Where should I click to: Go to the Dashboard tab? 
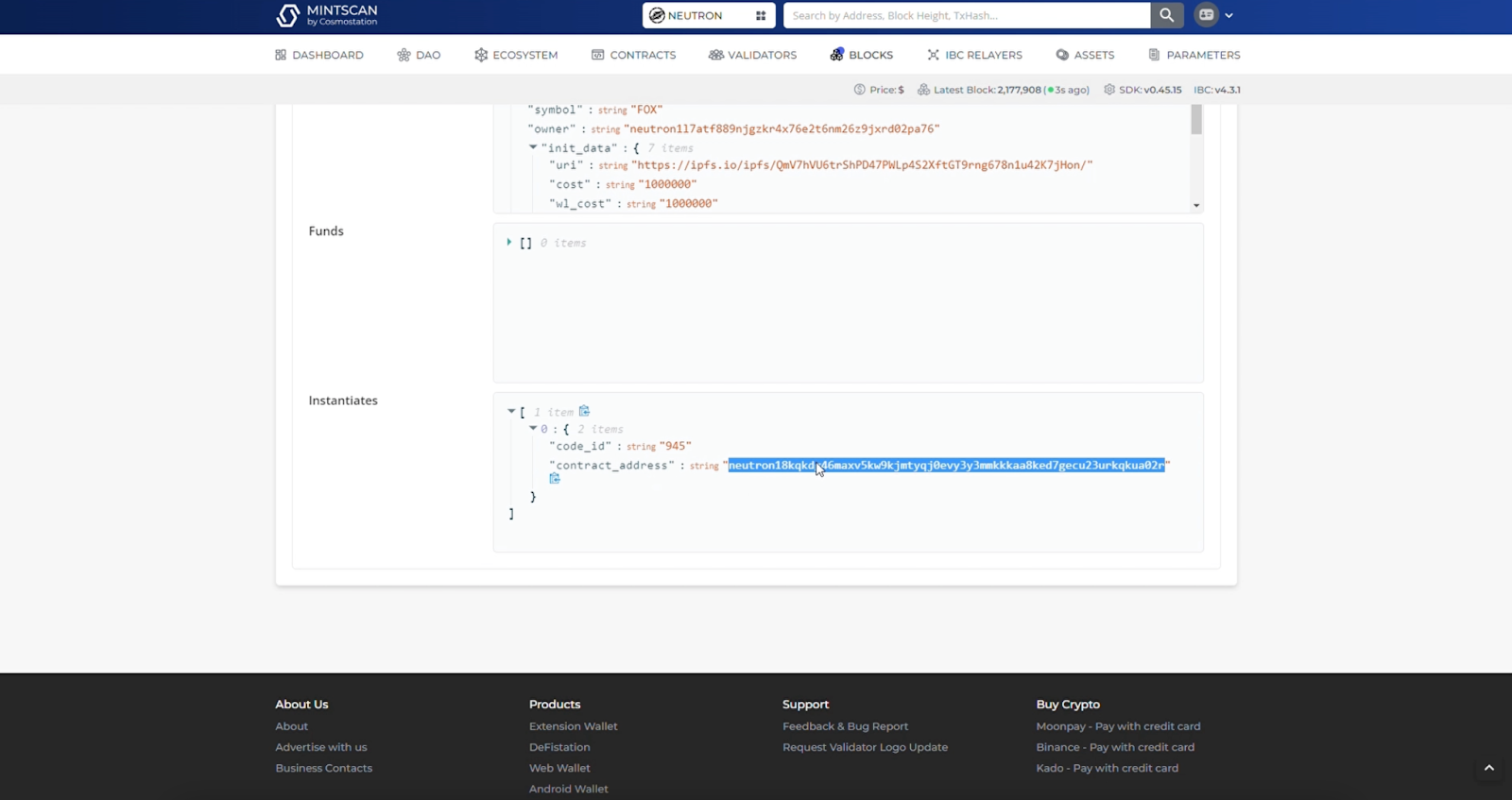tap(318, 55)
